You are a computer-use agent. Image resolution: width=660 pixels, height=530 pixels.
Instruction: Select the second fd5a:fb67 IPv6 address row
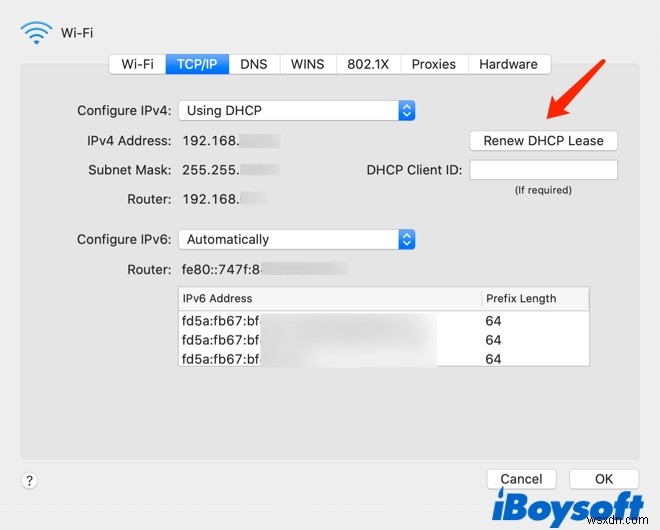click(383, 340)
